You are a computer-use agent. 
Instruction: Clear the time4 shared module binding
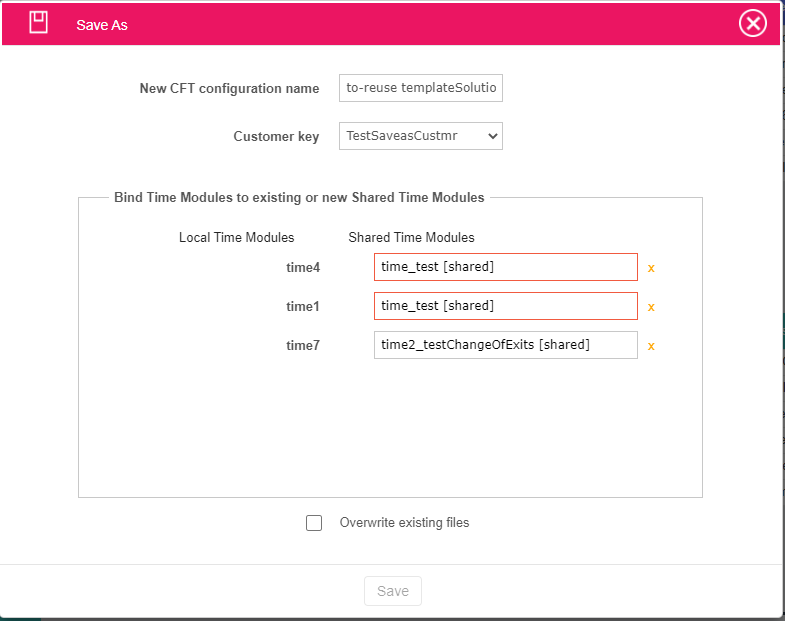(651, 268)
